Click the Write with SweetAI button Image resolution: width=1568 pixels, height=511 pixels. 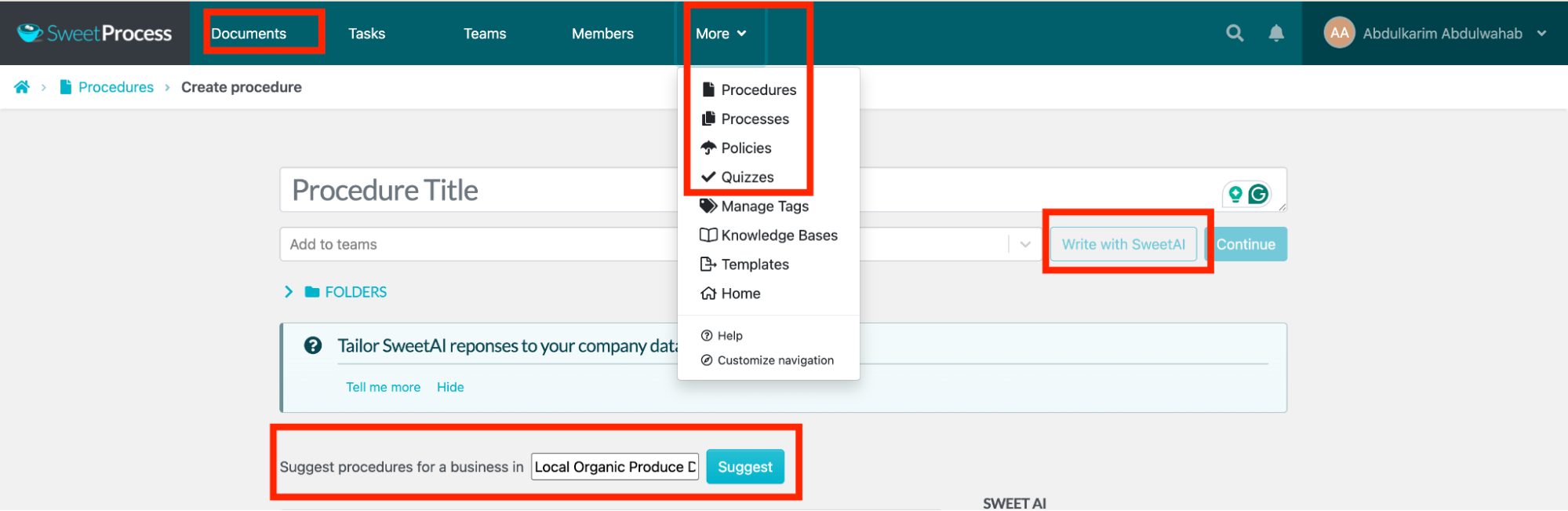click(1122, 244)
